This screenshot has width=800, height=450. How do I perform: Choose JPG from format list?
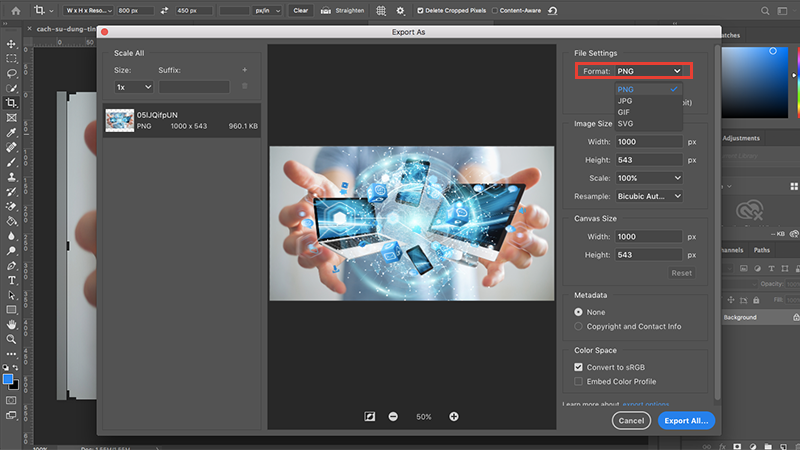click(648, 101)
